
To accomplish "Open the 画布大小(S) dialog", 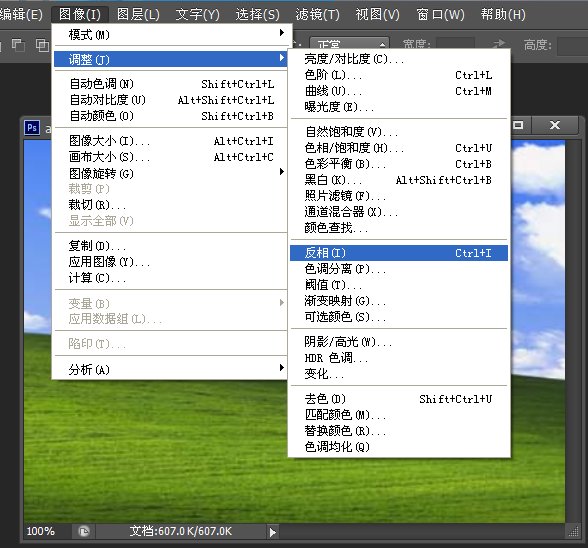I will 171,157.
